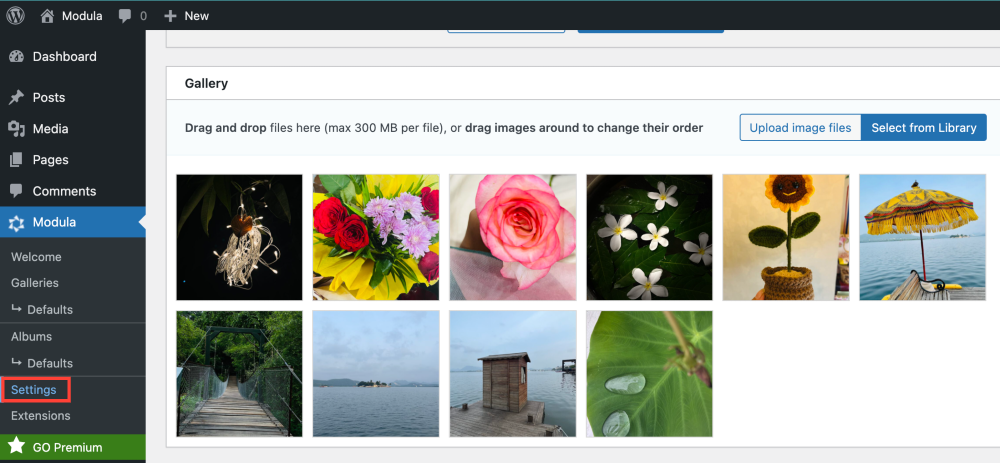Click the GO Premium star icon

16,446
